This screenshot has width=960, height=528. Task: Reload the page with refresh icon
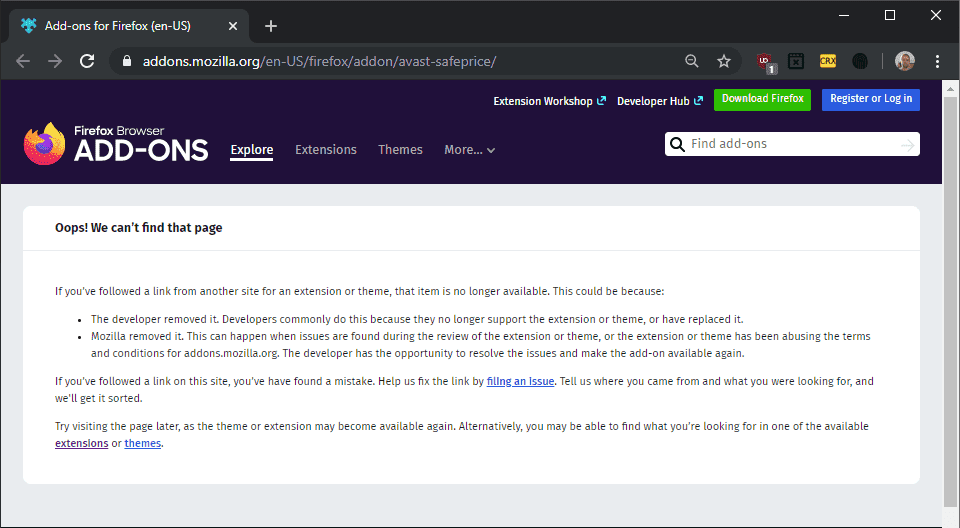87,61
